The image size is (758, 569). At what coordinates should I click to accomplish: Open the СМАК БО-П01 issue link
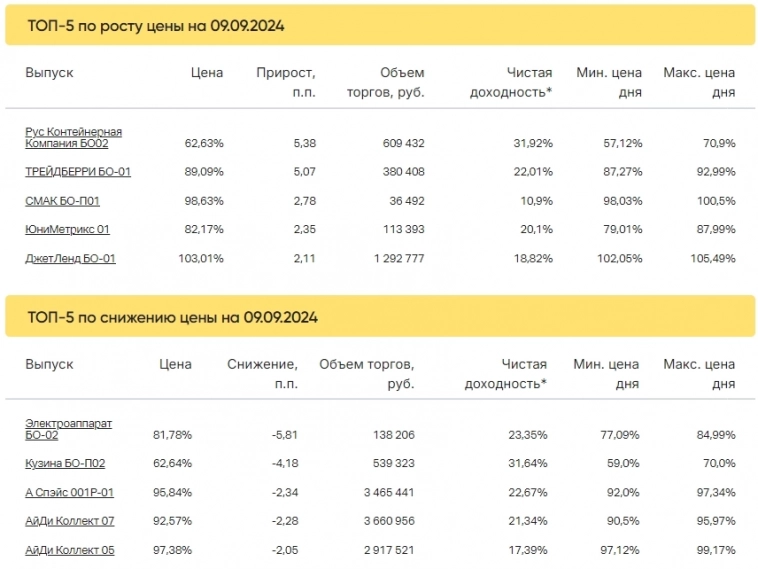tap(63, 201)
